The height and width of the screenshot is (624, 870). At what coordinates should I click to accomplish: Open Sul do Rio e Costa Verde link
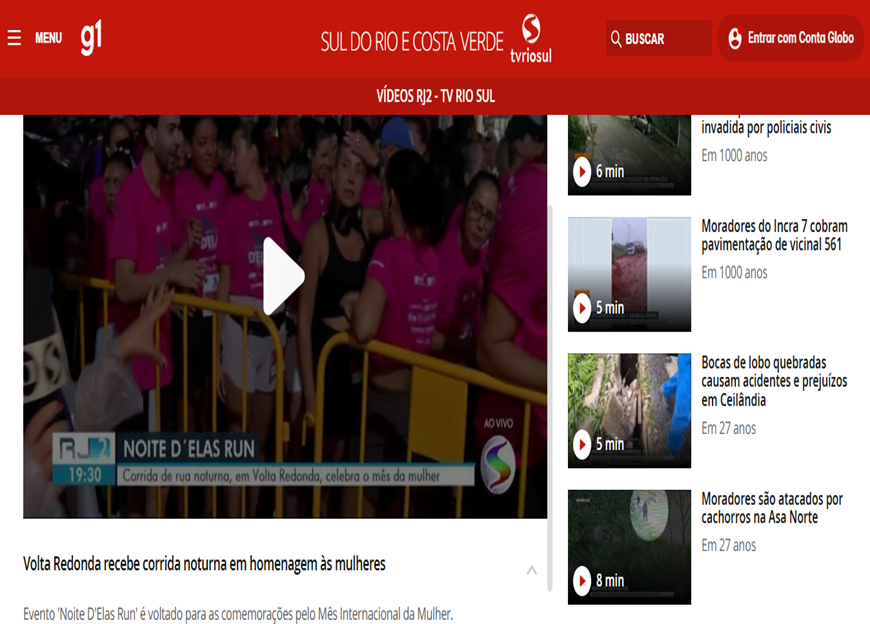[411, 41]
